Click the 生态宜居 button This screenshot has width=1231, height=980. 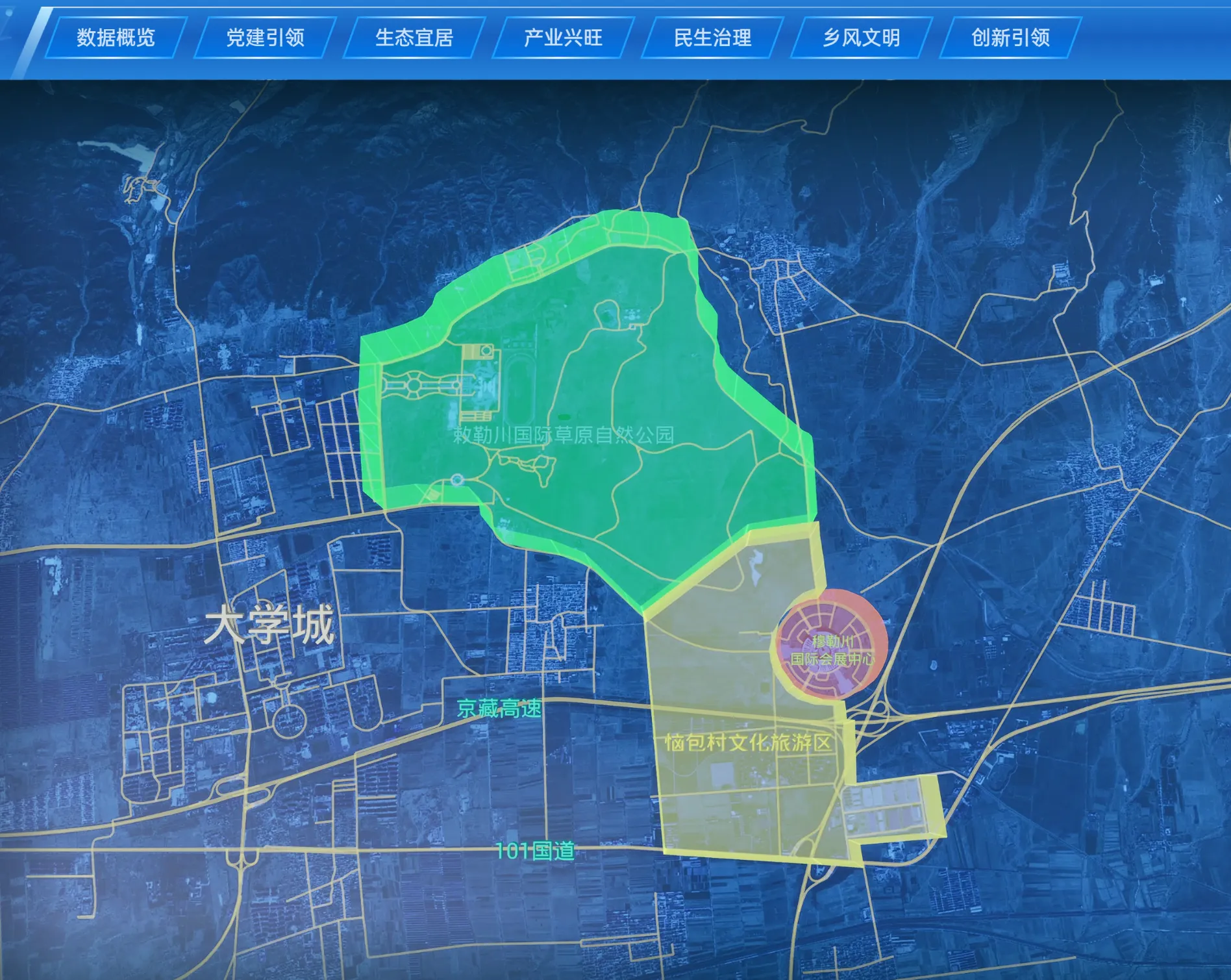pos(413,38)
